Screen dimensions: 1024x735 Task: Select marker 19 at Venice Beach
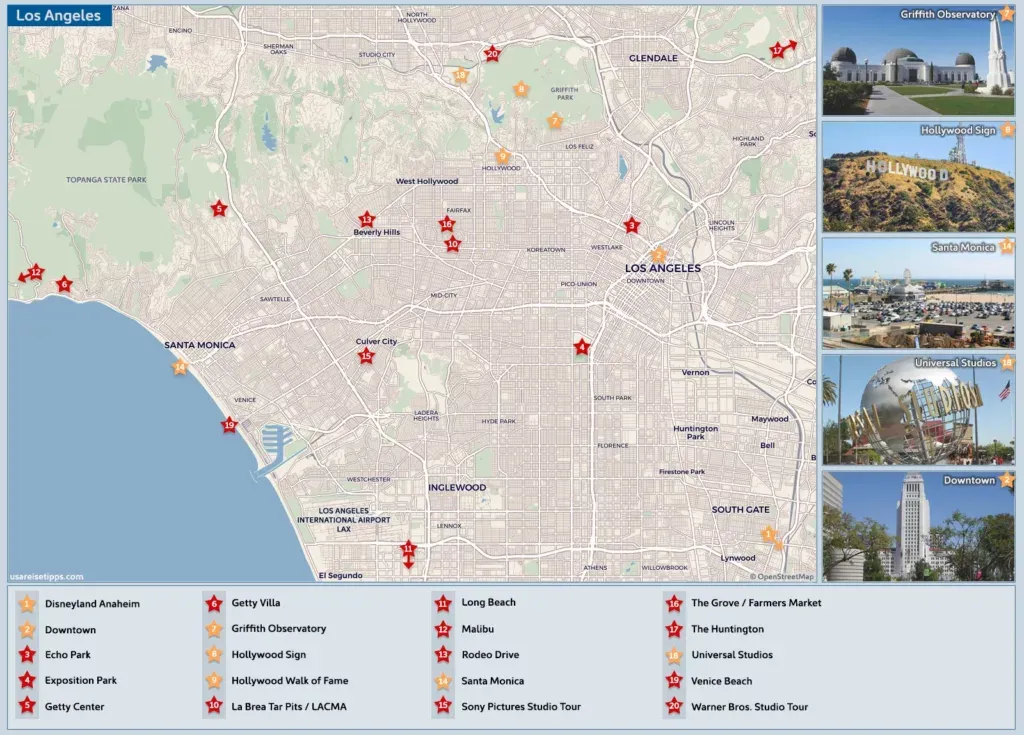click(x=229, y=424)
